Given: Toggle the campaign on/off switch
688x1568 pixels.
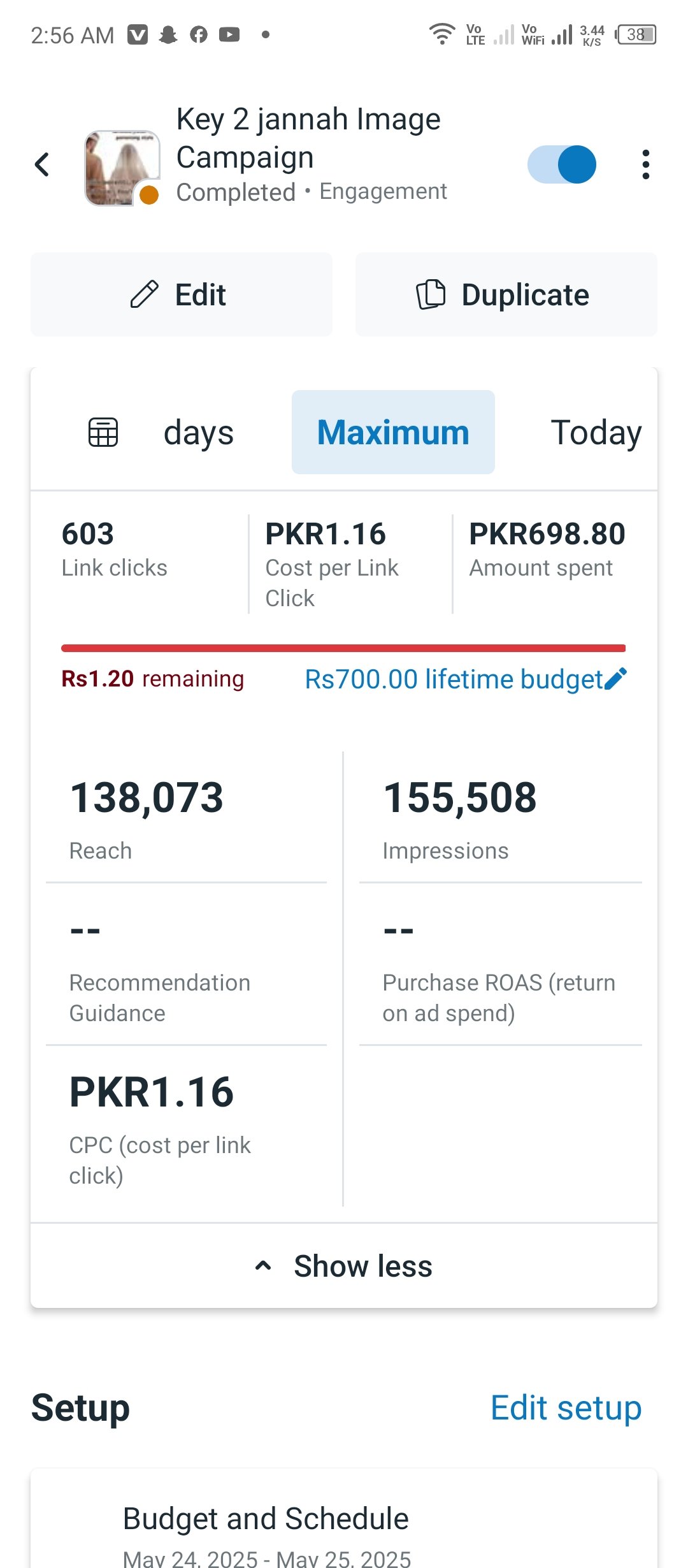Looking at the screenshot, I should 561,164.
